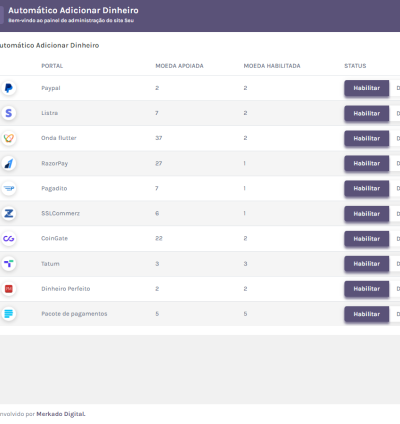Click the Paypal logo icon

pyautogui.click(x=9, y=88)
